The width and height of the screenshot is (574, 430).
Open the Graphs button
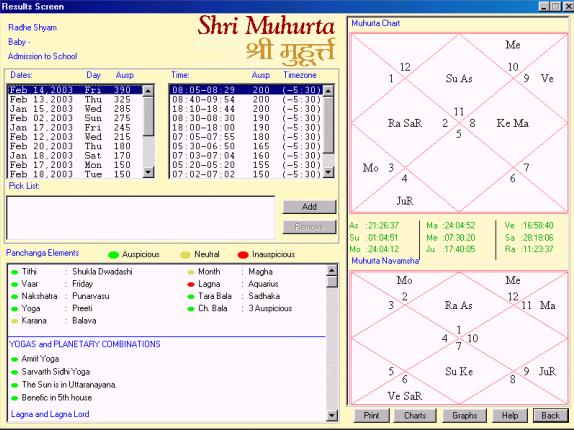point(465,416)
